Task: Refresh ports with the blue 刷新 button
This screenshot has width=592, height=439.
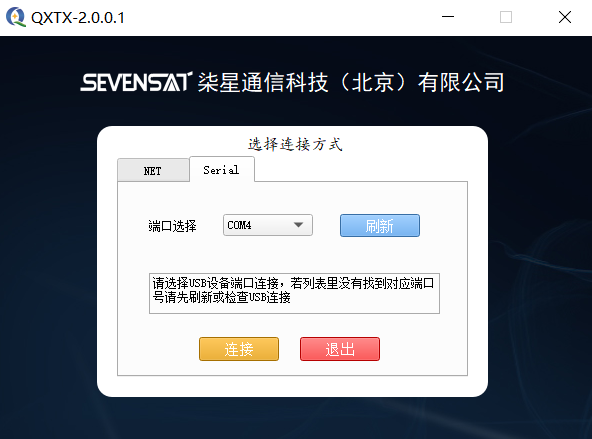Action: coord(379,225)
